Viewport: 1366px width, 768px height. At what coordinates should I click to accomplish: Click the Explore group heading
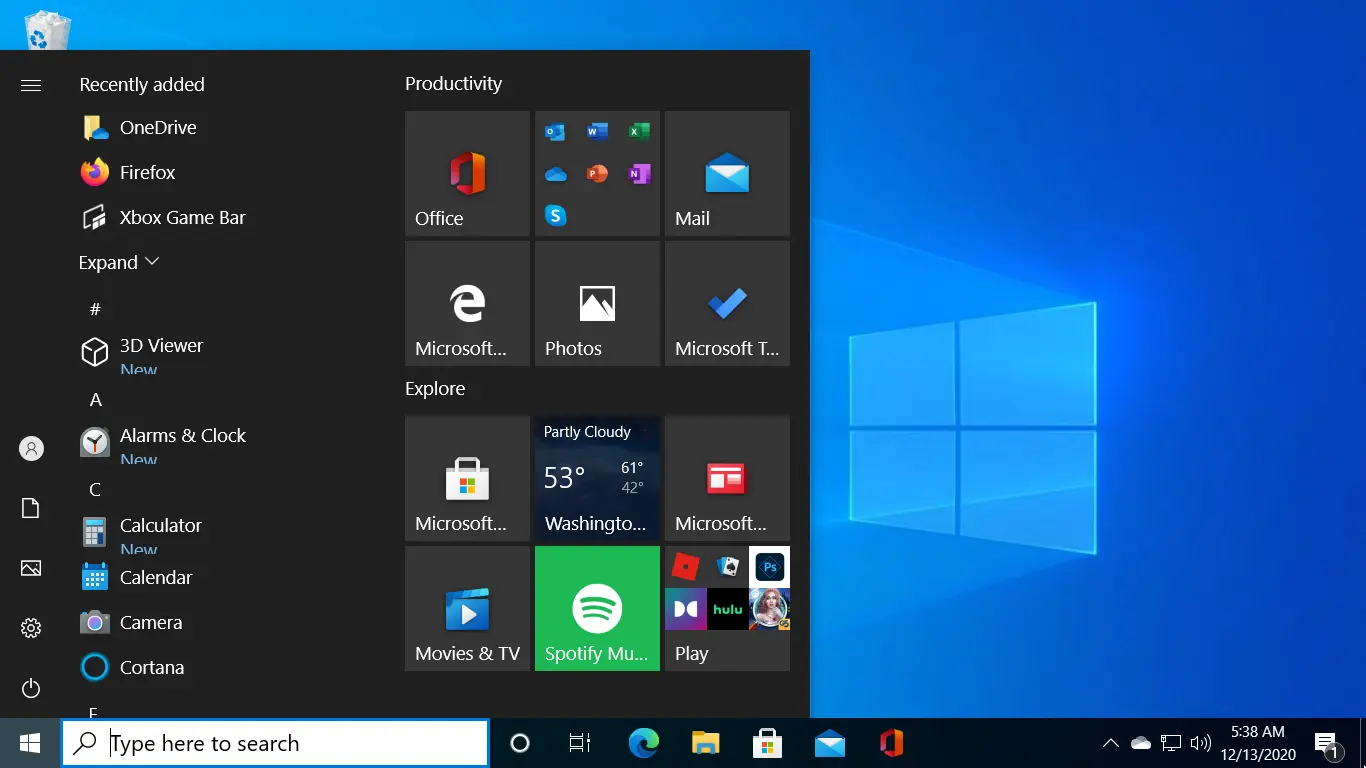point(435,388)
